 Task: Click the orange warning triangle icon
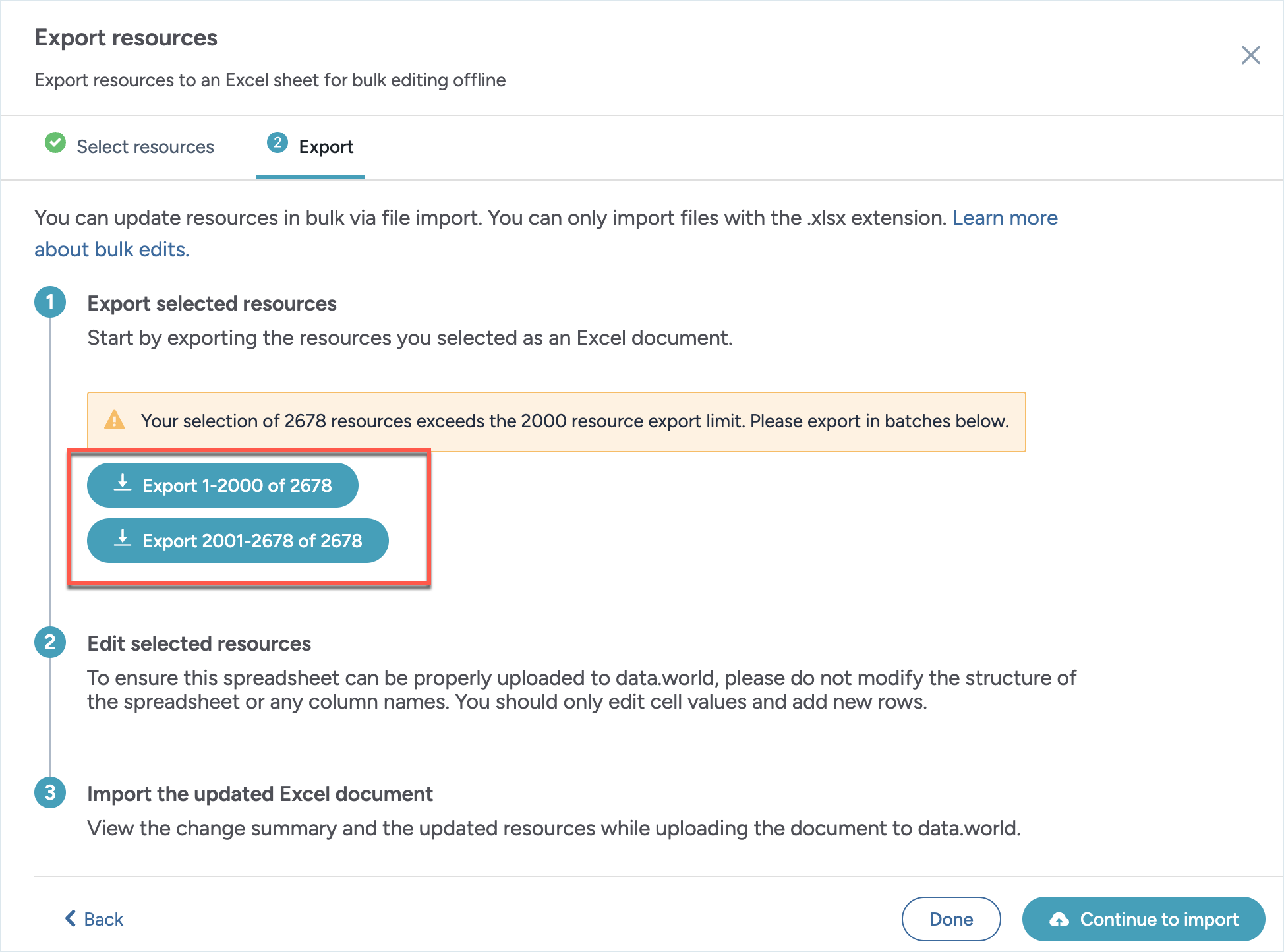[115, 420]
